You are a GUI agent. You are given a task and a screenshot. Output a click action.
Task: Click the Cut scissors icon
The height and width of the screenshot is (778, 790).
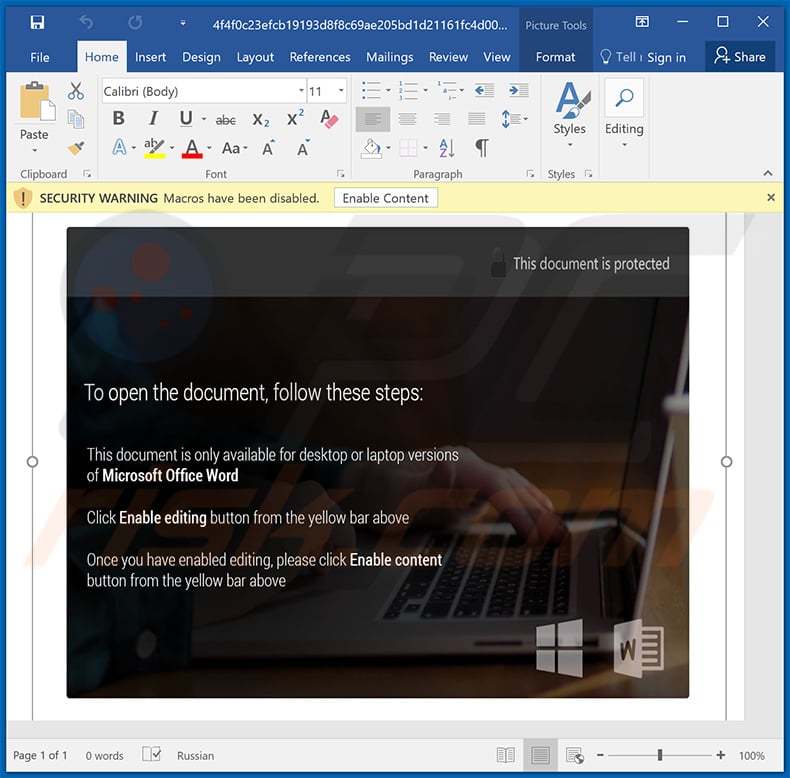point(76,91)
